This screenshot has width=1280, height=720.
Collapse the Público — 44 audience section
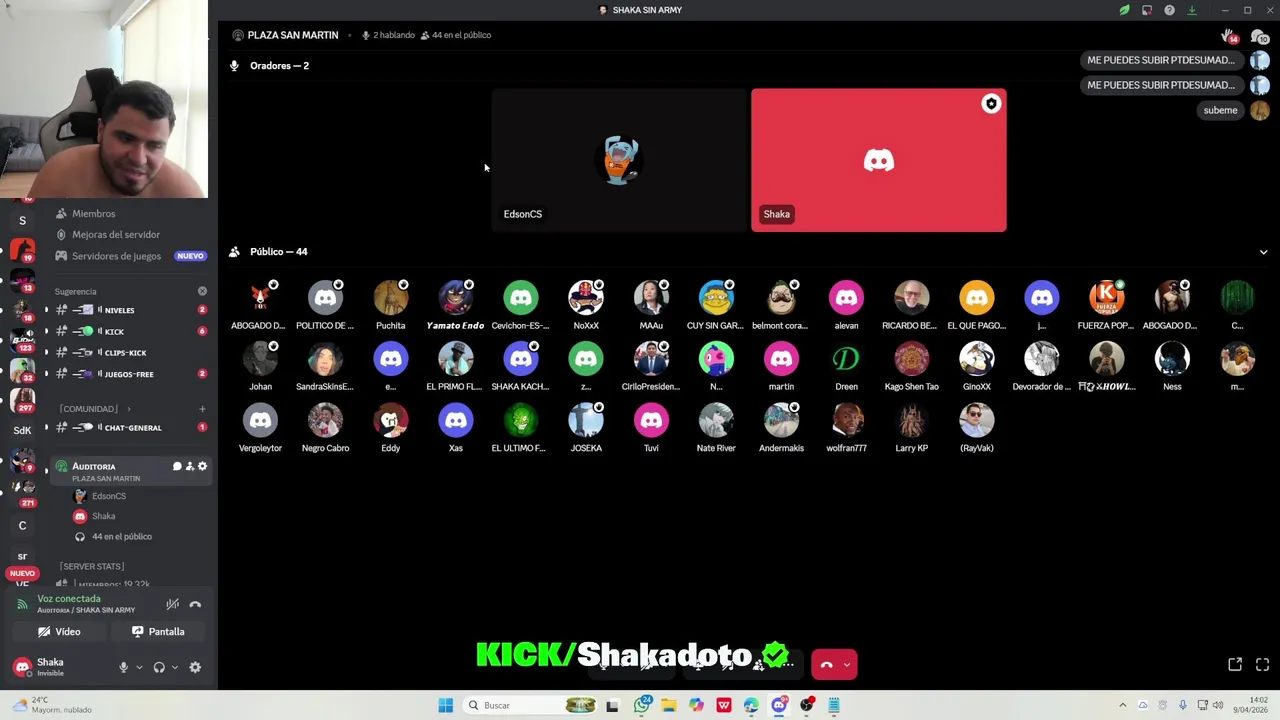tap(1263, 252)
